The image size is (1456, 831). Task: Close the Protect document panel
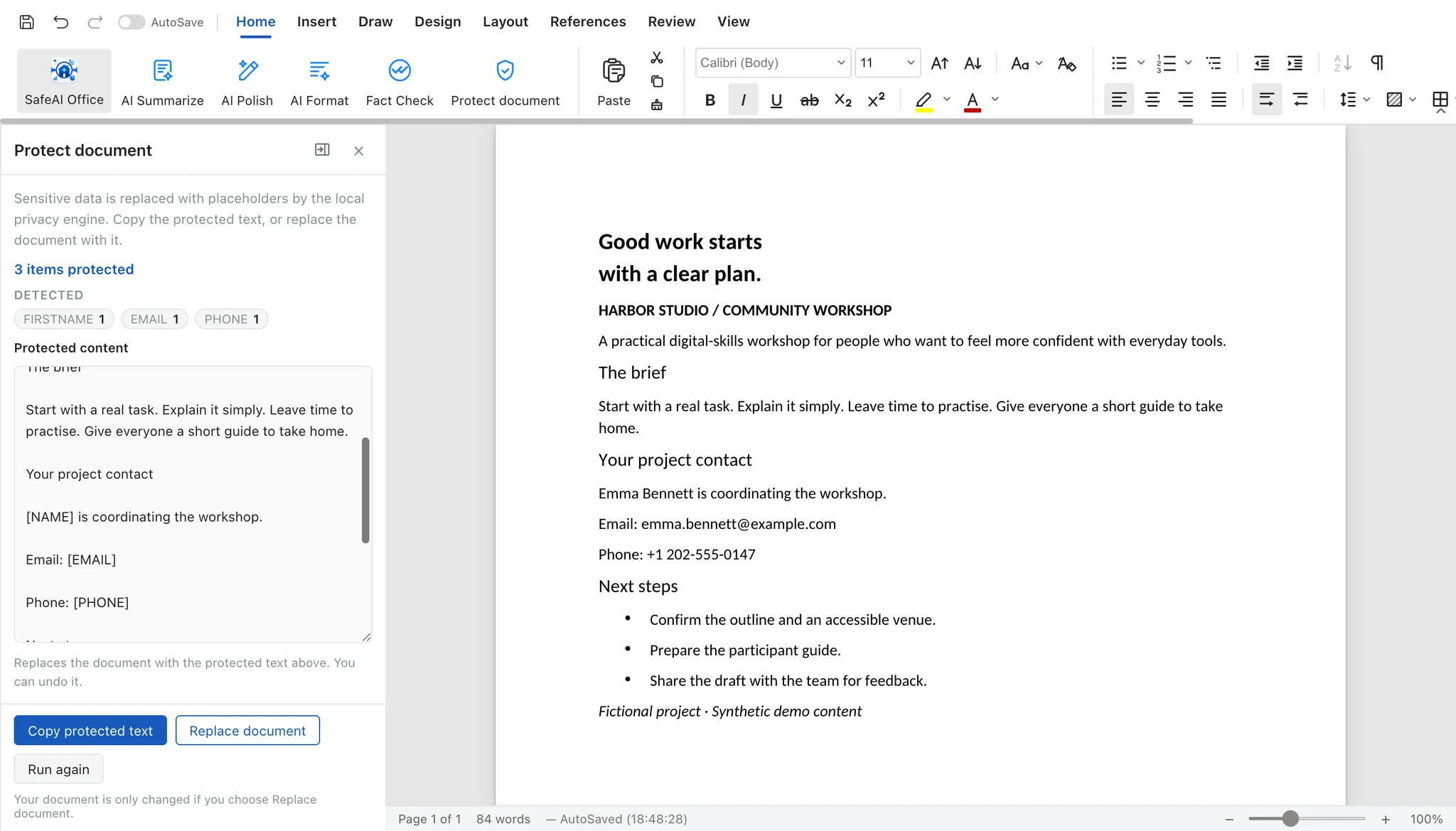pos(358,151)
